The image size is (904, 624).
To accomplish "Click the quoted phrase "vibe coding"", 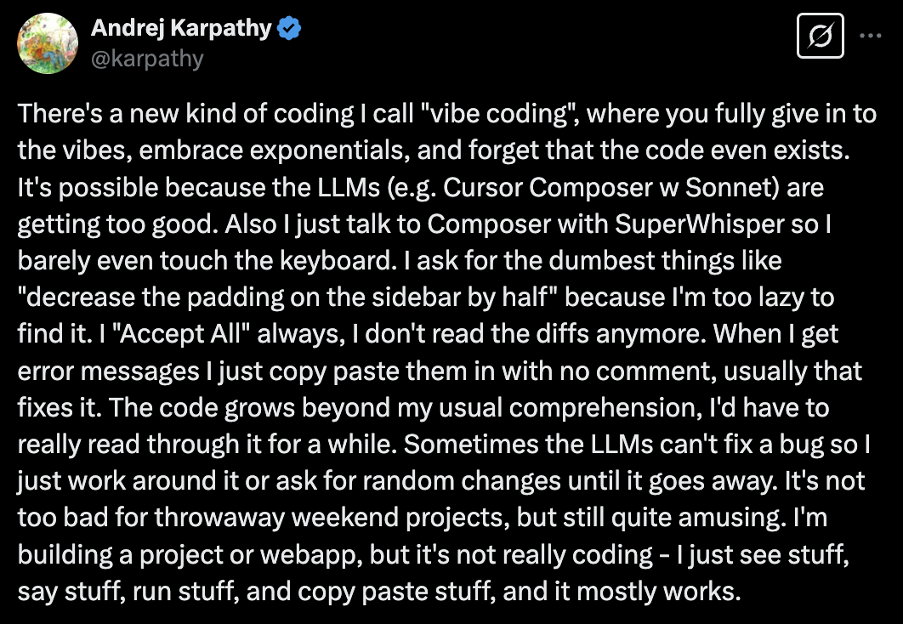I will [498, 114].
